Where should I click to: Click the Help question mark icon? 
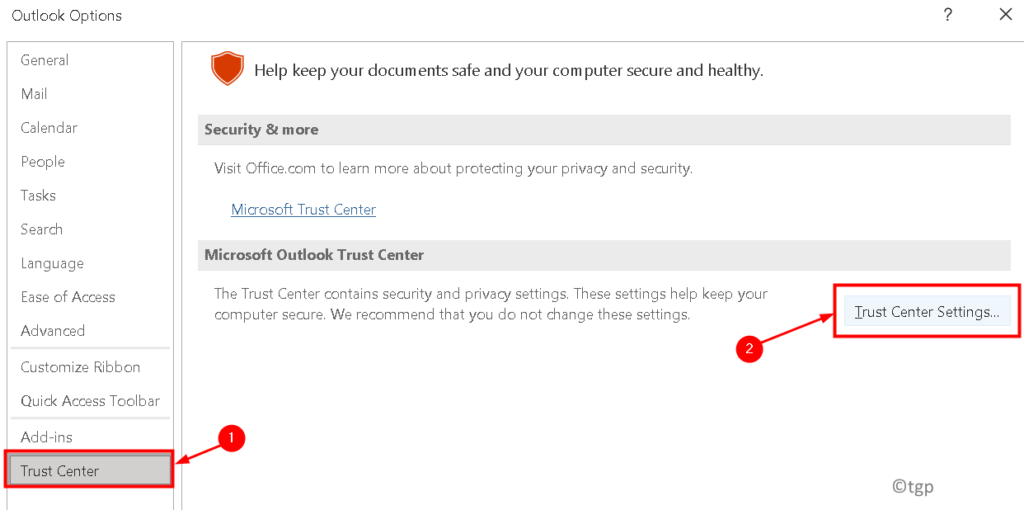(x=947, y=15)
